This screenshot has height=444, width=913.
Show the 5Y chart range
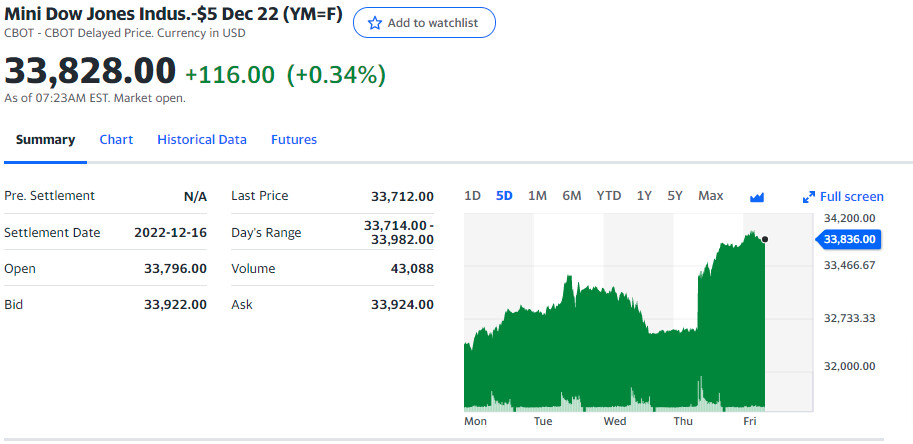675,196
